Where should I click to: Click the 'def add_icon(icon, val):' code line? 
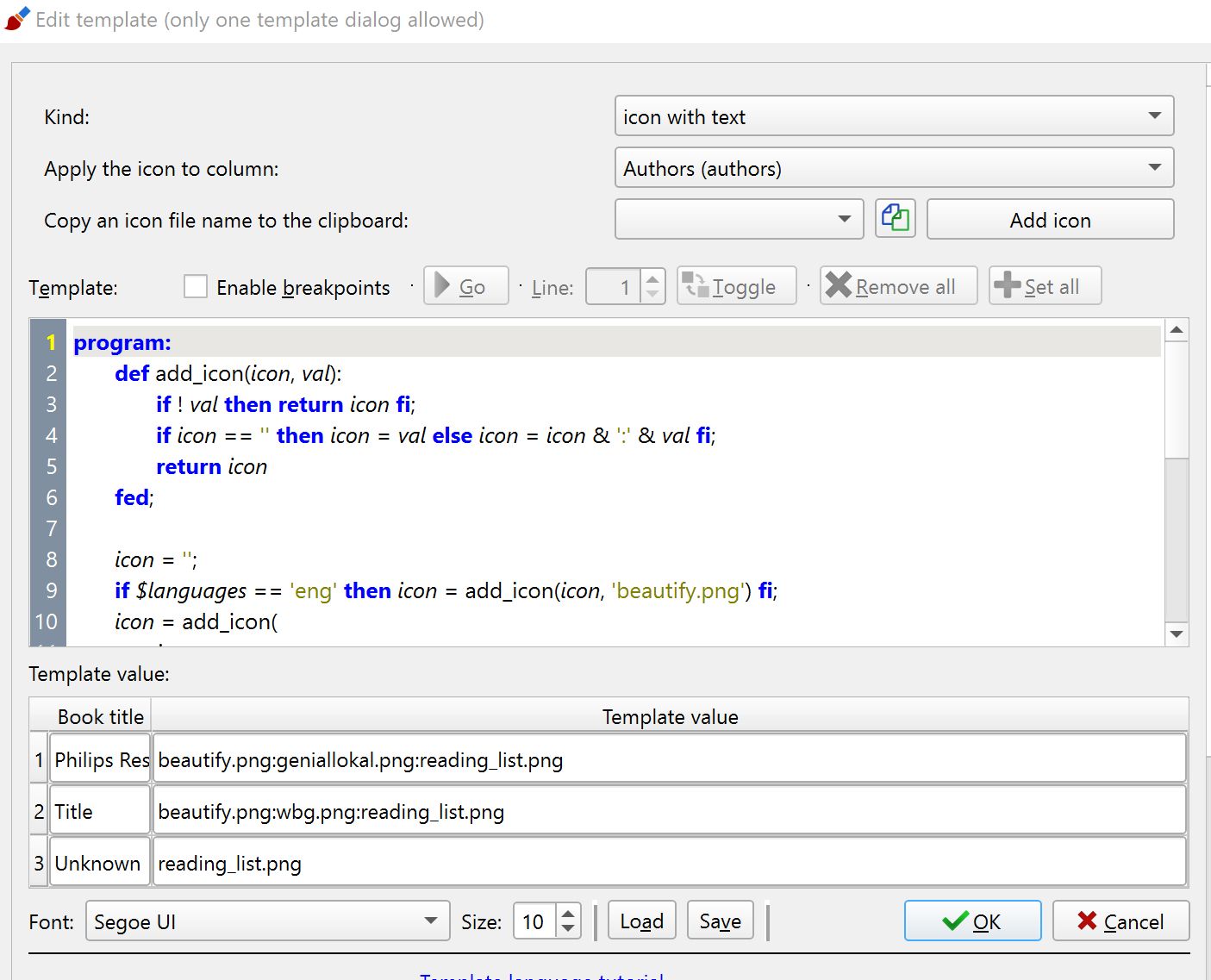(x=228, y=373)
